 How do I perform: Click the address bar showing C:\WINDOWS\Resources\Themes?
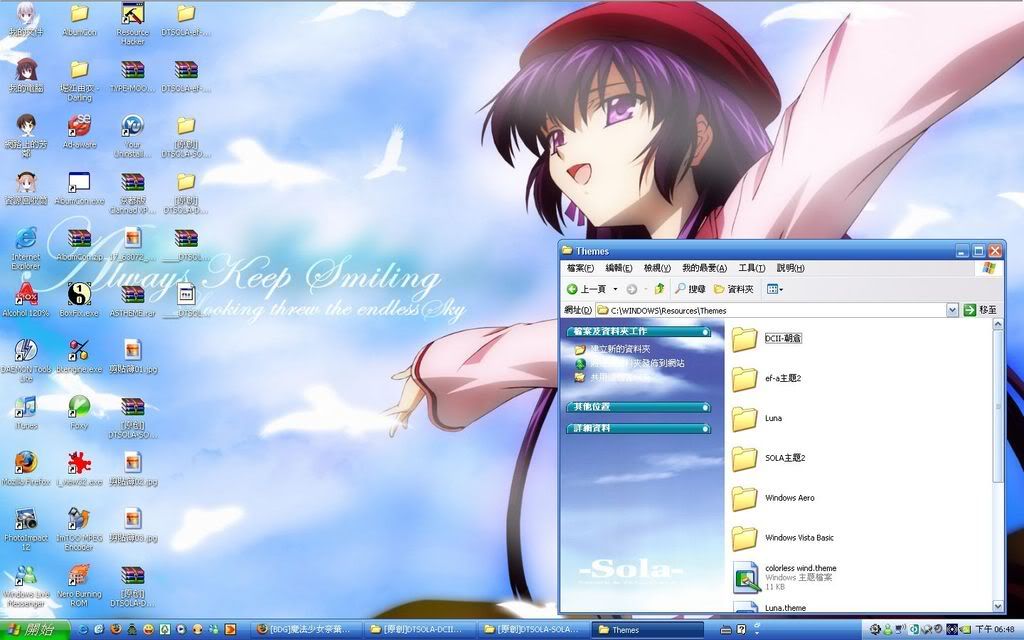tap(777, 310)
